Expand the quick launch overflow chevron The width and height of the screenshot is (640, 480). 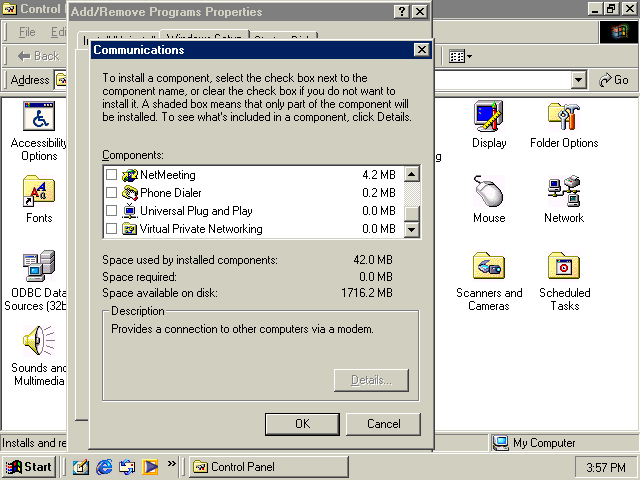[171, 463]
